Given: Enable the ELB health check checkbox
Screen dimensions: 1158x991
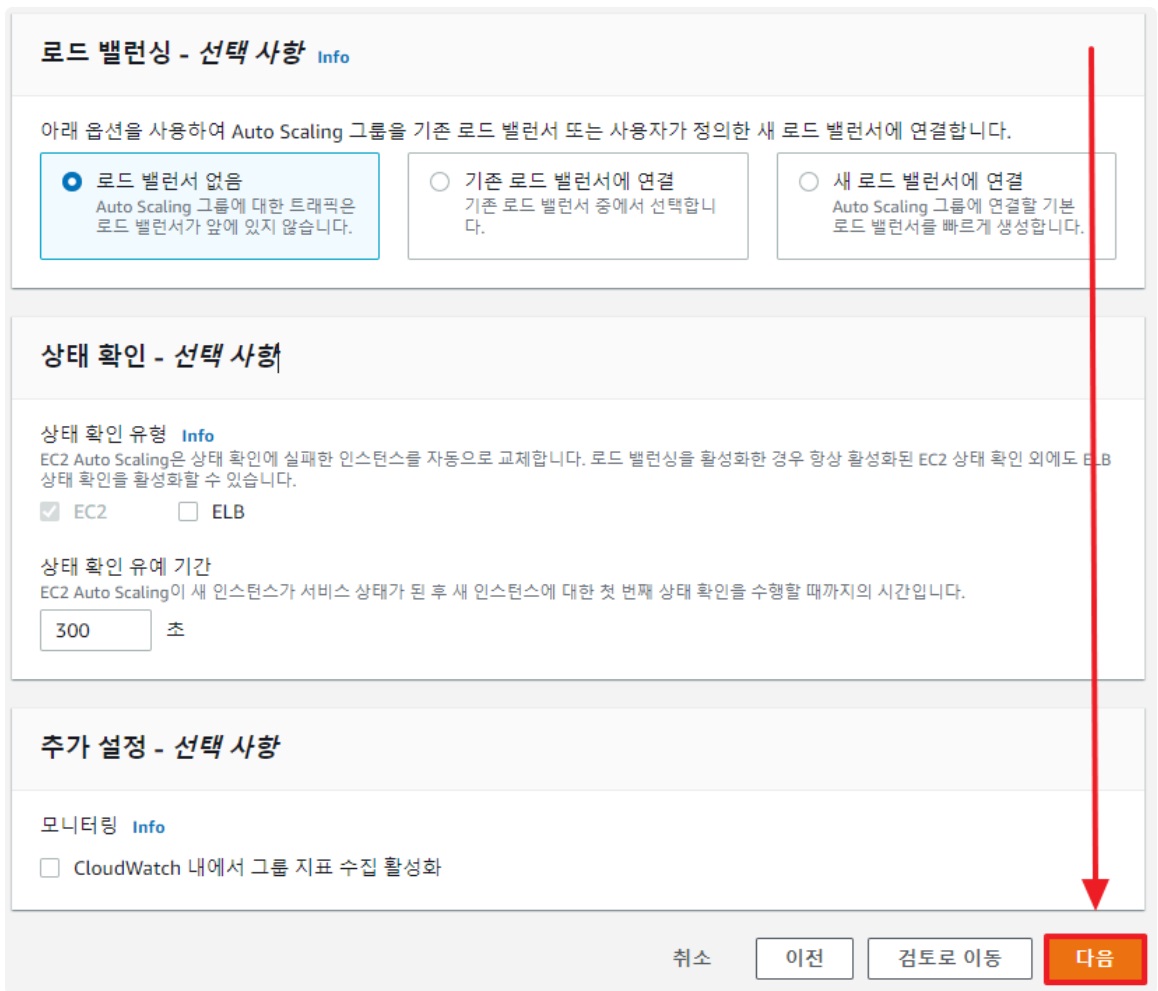Looking at the screenshot, I should [188, 511].
